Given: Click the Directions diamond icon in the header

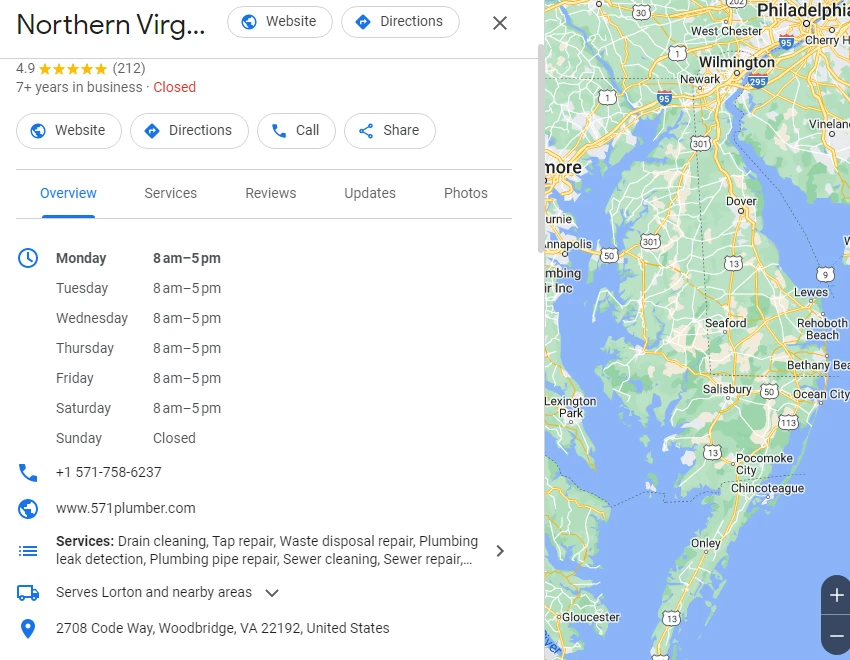Looking at the screenshot, I should click(x=362, y=21).
